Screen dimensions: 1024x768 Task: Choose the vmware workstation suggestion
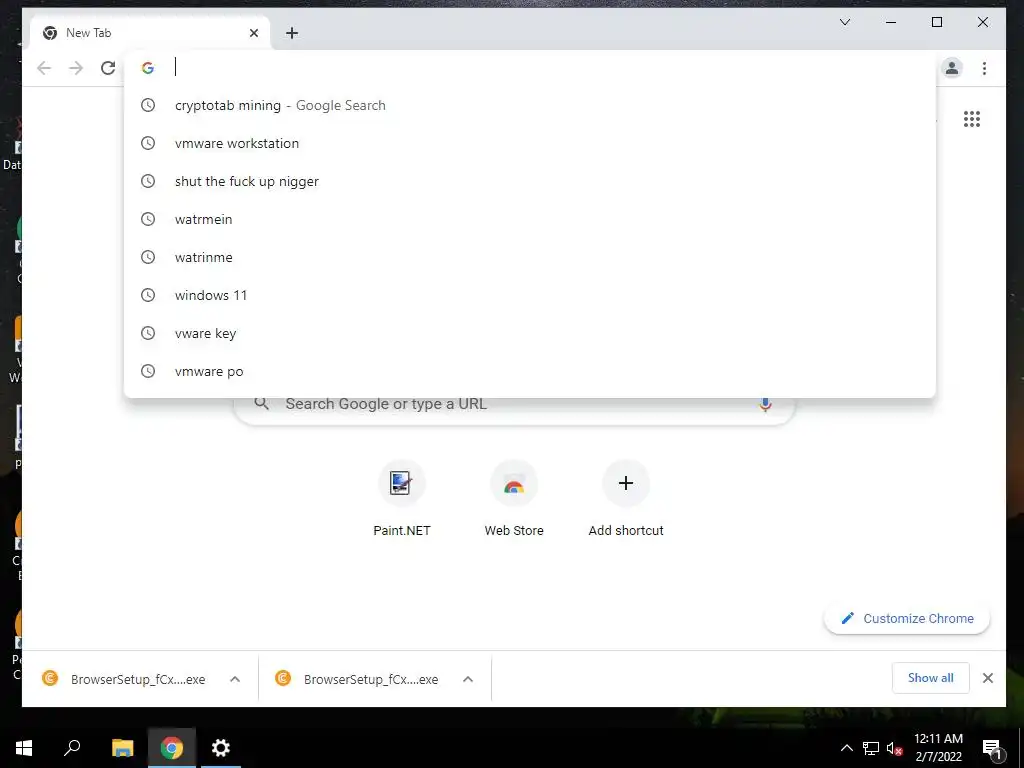530,143
